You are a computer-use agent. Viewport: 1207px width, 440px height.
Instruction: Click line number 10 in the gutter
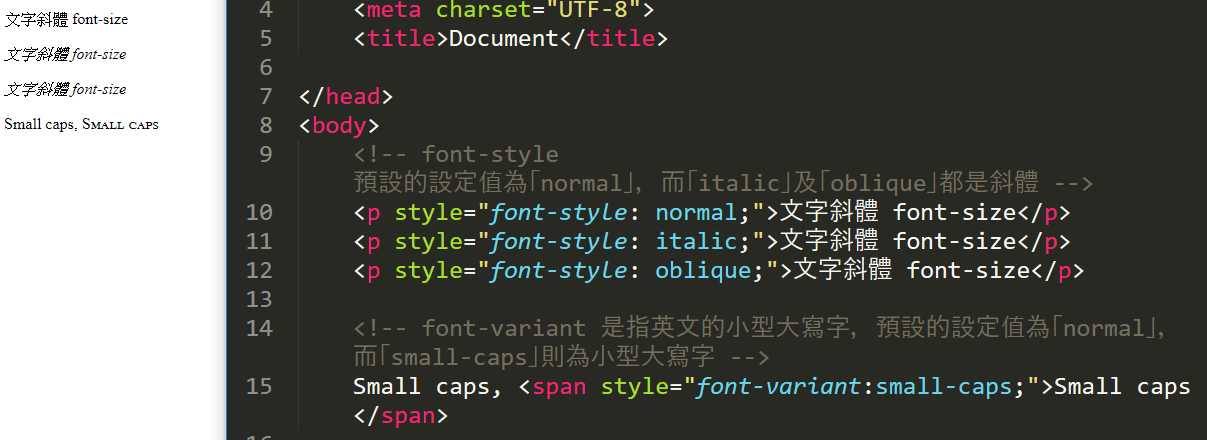(x=258, y=213)
